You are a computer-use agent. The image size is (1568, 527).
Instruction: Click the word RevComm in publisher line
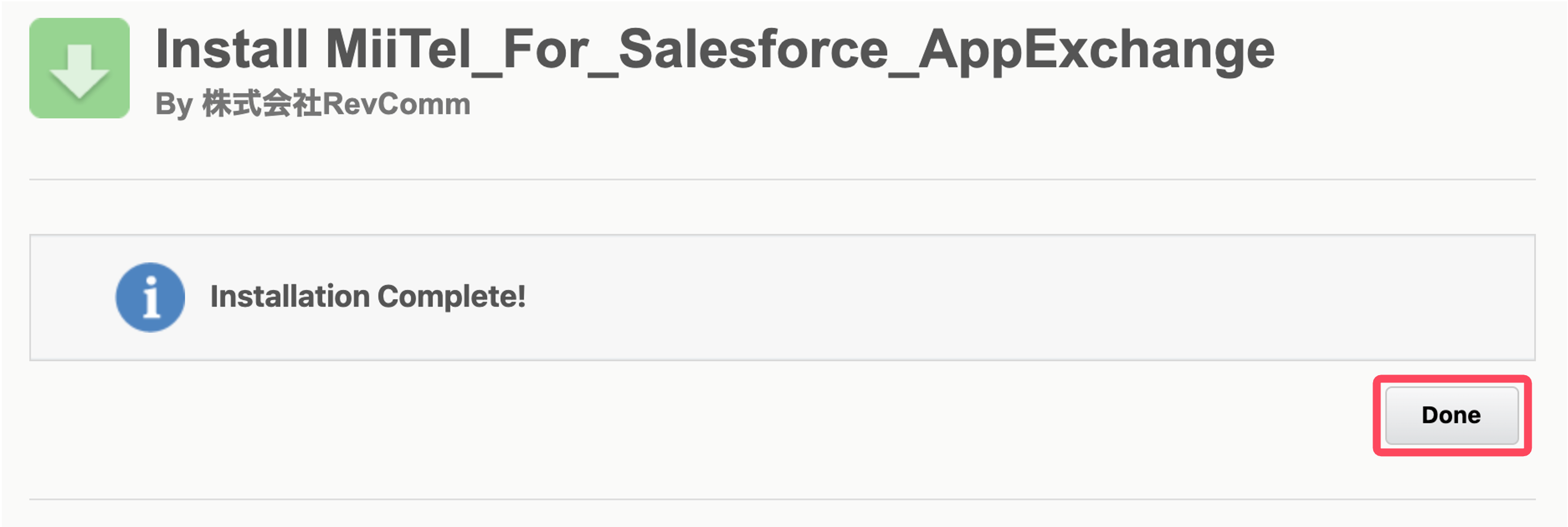tap(397, 104)
